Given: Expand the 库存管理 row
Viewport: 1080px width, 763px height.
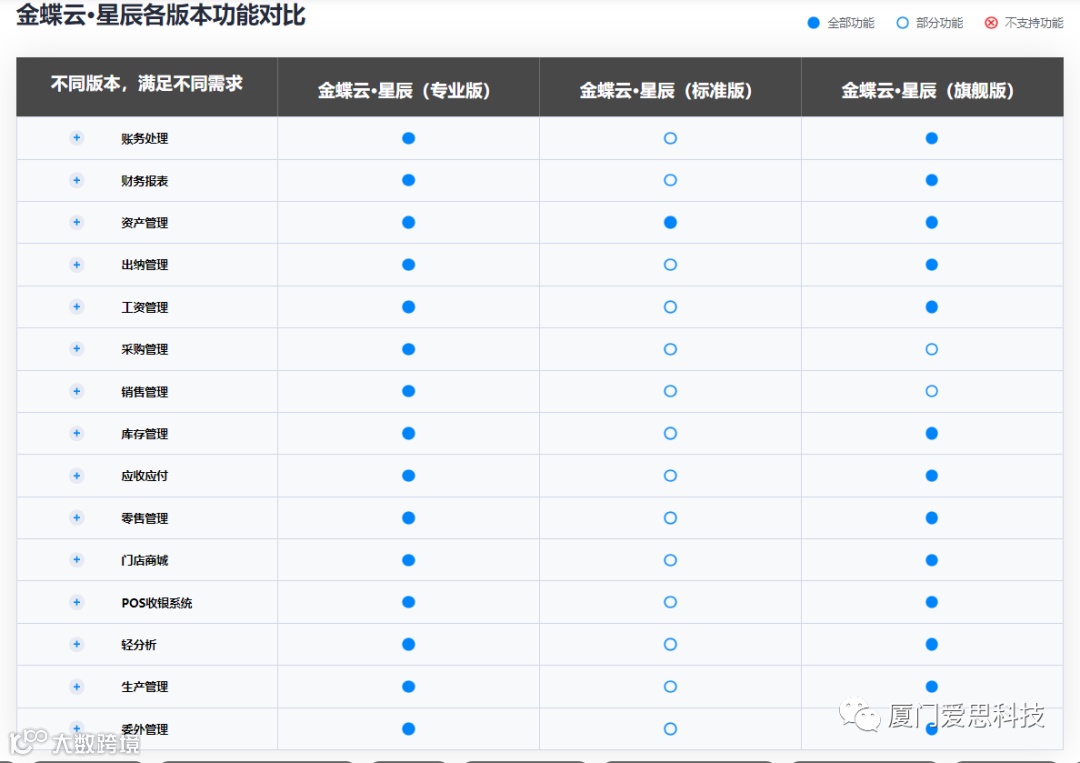Looking at the screenshot, I should tap(76, 433).
